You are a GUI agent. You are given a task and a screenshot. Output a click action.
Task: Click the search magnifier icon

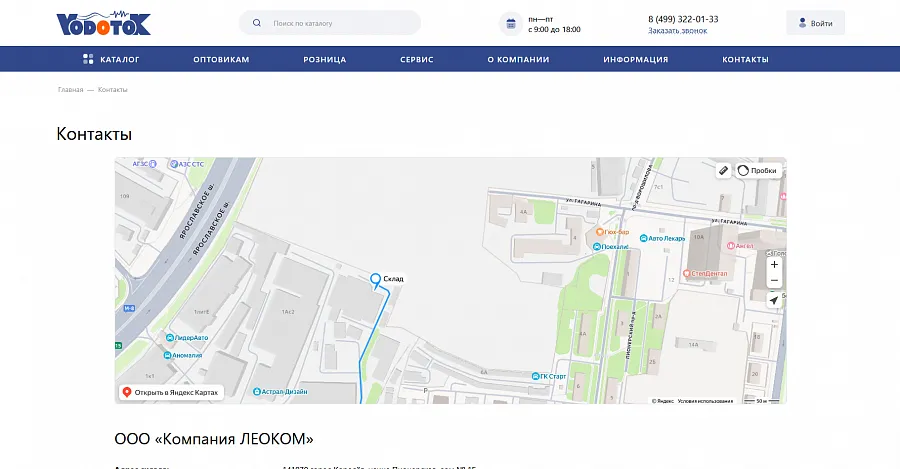click(x=257, y=23)
